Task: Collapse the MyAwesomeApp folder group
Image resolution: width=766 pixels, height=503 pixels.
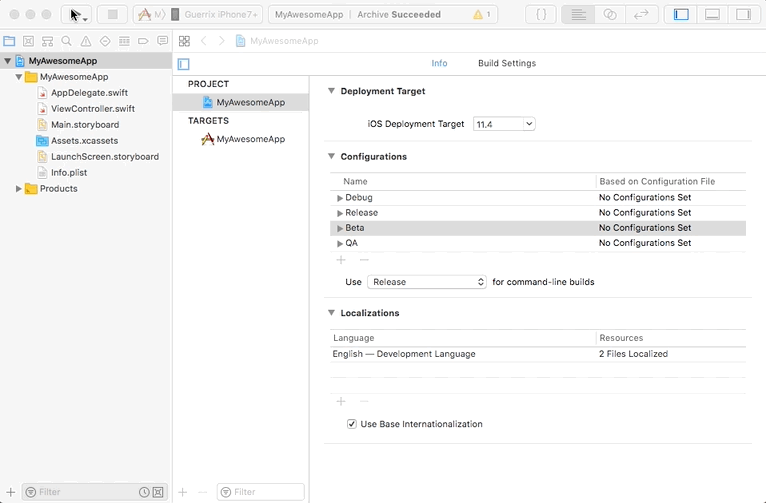Action: (19, 77)
